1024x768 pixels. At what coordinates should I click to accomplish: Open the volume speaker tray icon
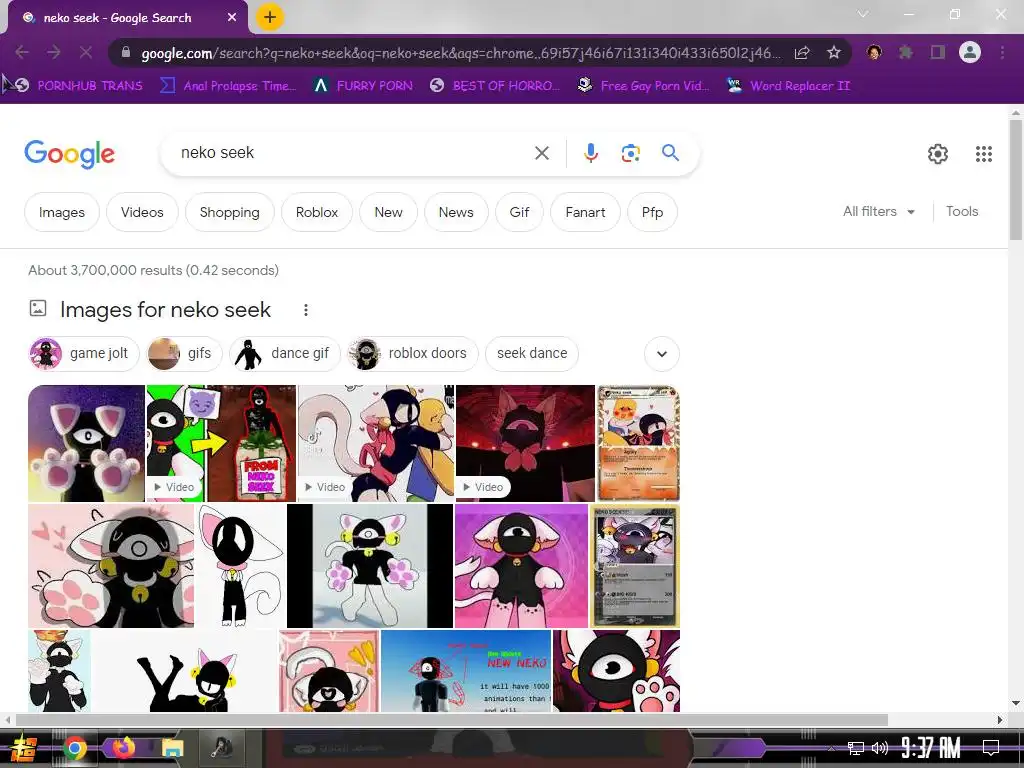coord(880,748)
